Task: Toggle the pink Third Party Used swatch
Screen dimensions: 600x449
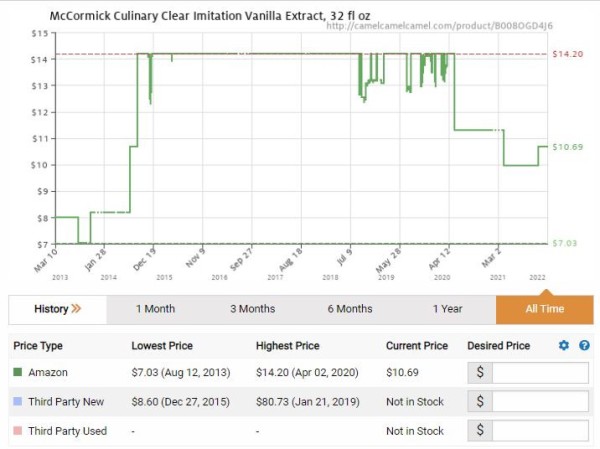Action: (x=18, y=431)
